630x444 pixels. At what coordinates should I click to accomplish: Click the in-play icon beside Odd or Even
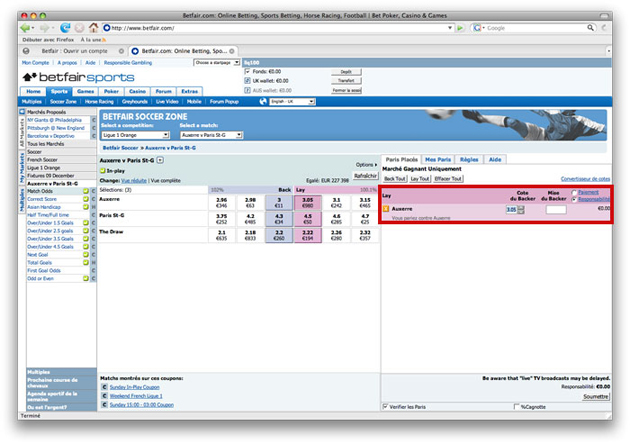(x=86, y=278)
